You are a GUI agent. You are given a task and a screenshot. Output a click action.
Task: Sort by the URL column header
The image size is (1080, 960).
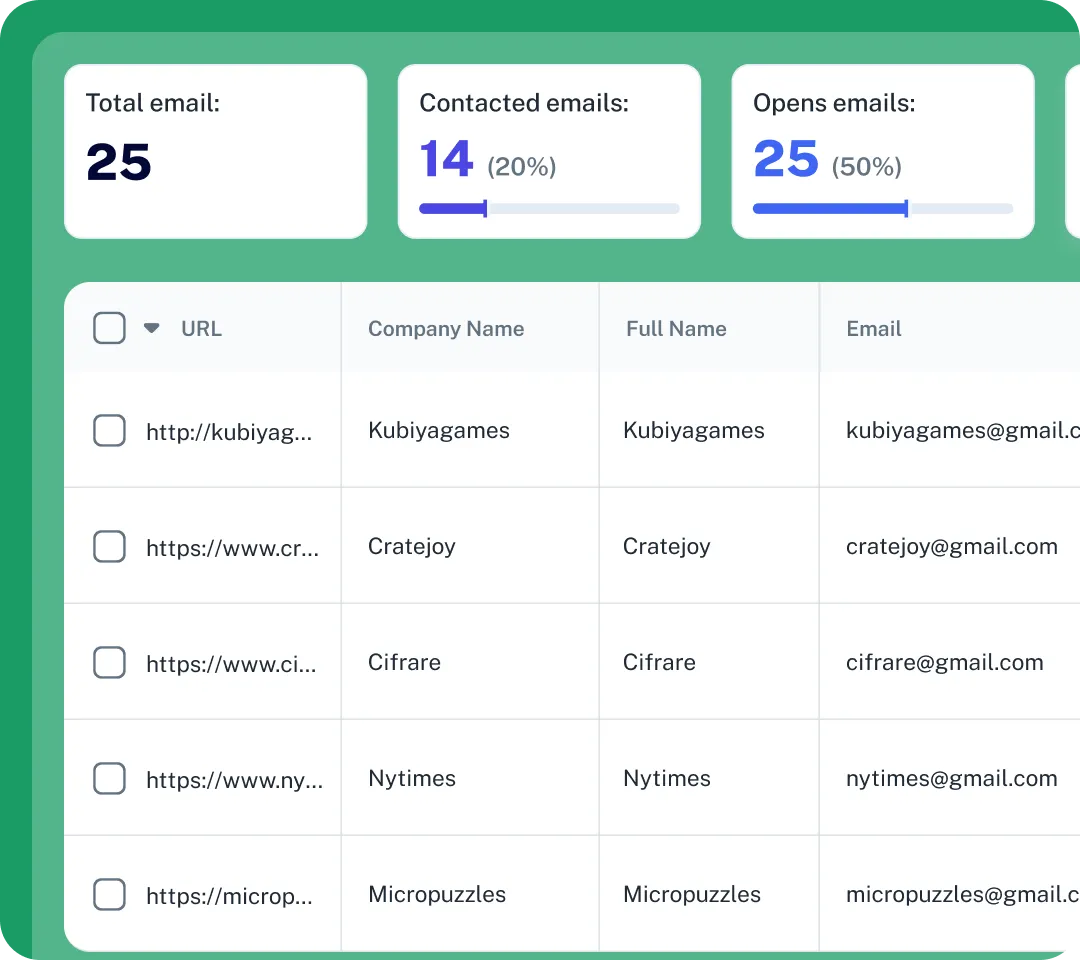[201, 328]
